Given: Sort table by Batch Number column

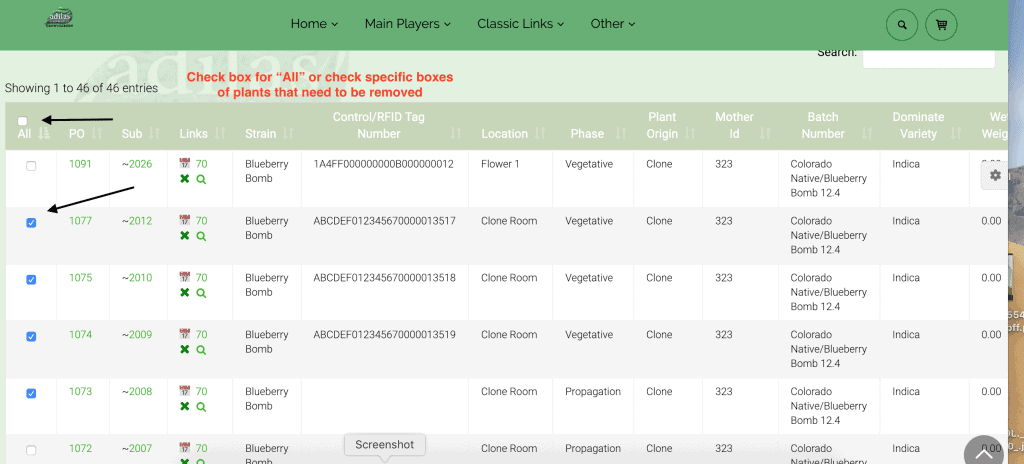Looking at the screenshot, I should [829, 125].
